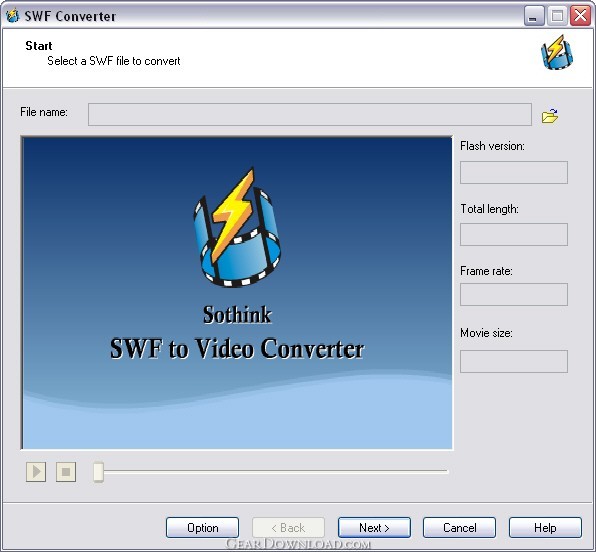
Task: Click the SWF Converter title bar app icon
Action: click(x=13, y=16)
